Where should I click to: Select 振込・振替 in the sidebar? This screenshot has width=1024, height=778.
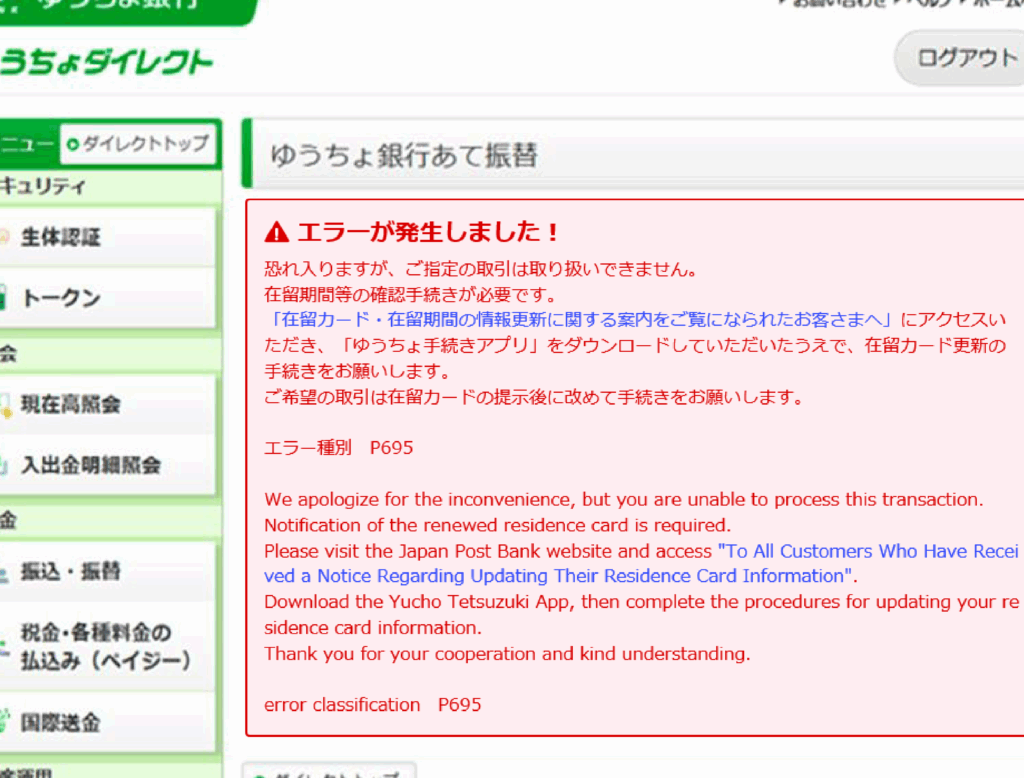108,572
